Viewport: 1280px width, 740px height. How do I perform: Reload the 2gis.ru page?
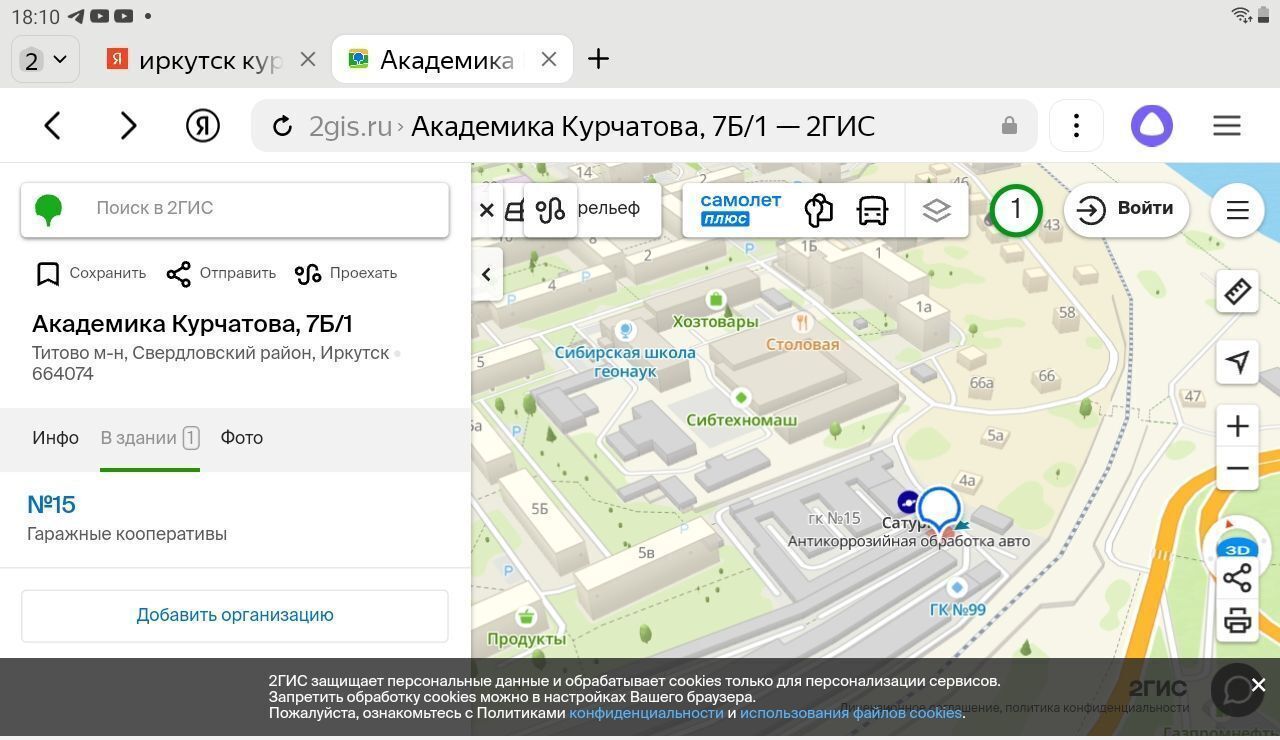pyautogui.click(x=282, y=126)
